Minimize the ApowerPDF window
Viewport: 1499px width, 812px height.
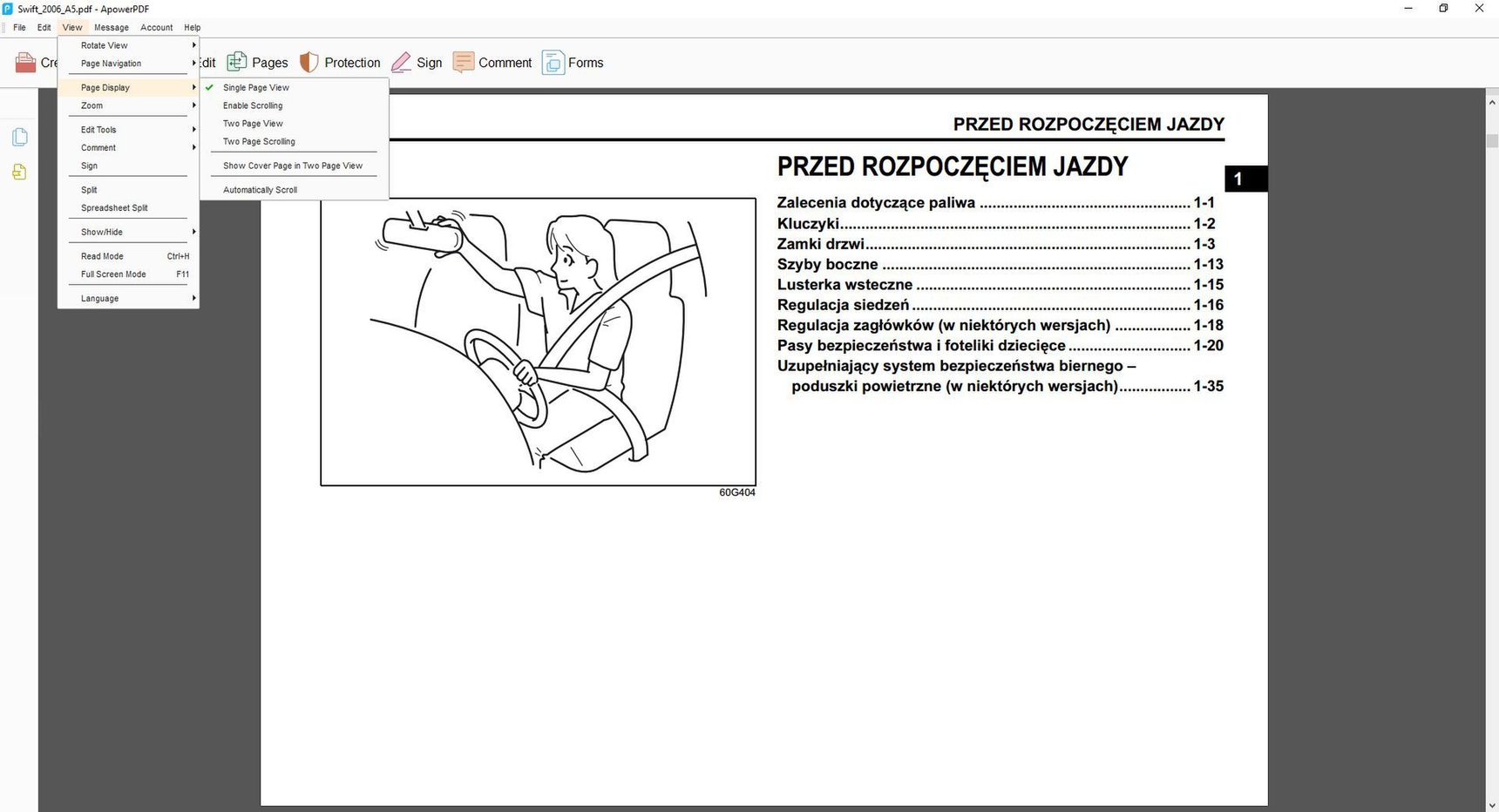coord(1408,9)
